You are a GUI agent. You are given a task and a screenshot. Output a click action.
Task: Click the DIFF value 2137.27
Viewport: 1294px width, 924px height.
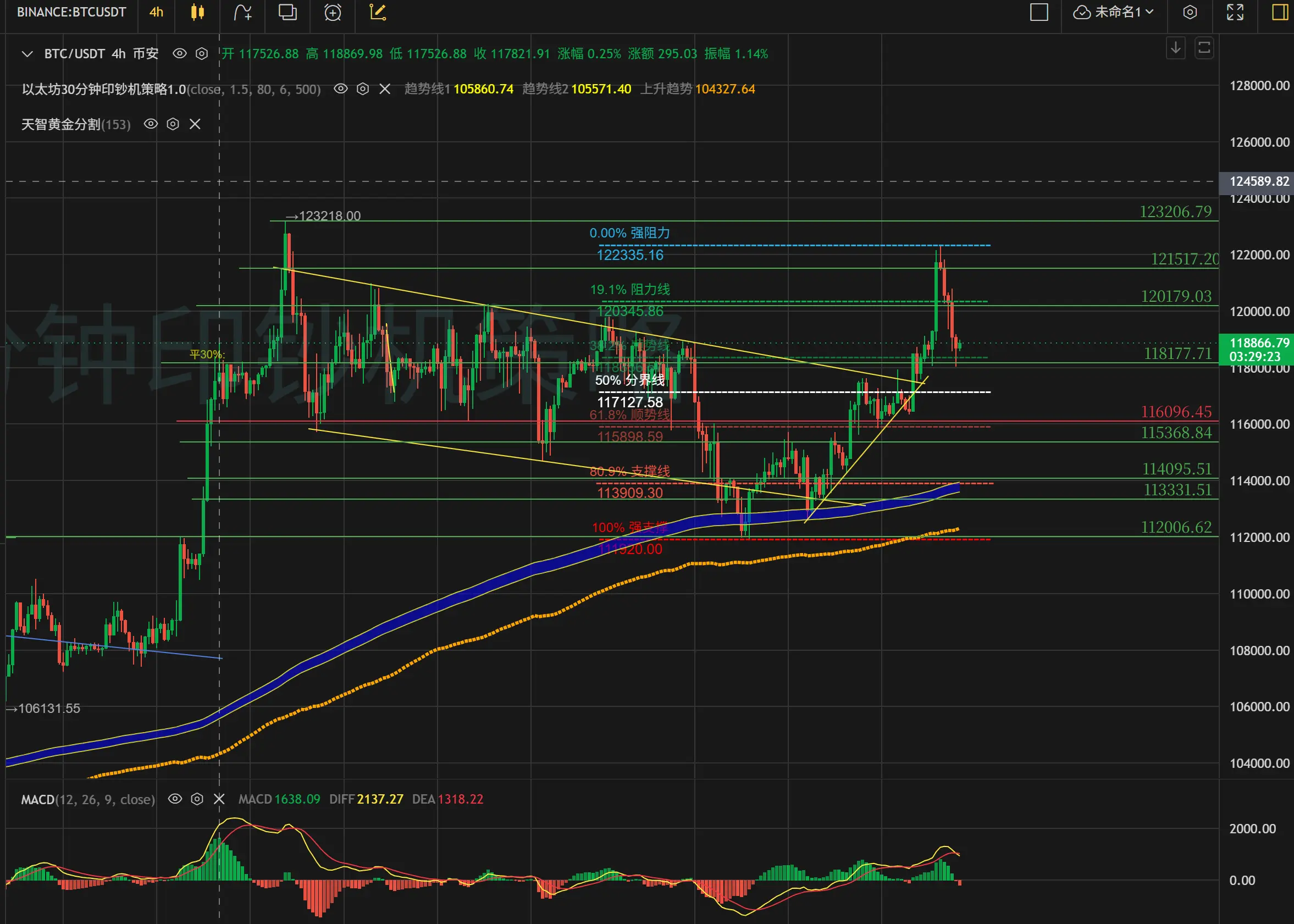(380, 799)
